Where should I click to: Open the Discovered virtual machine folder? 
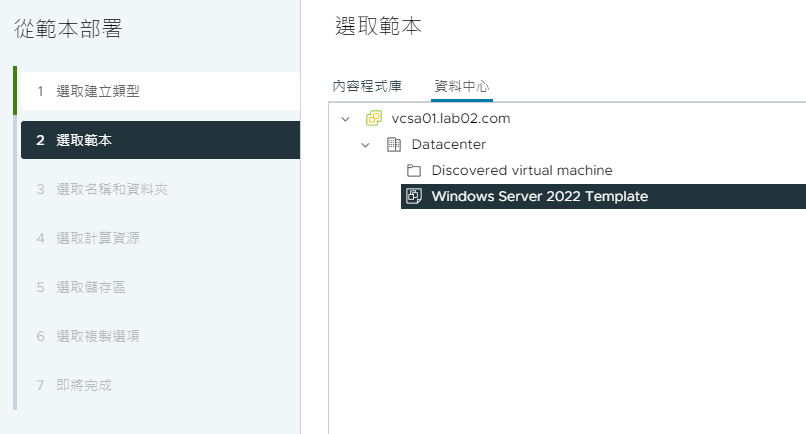coord(522,170)
